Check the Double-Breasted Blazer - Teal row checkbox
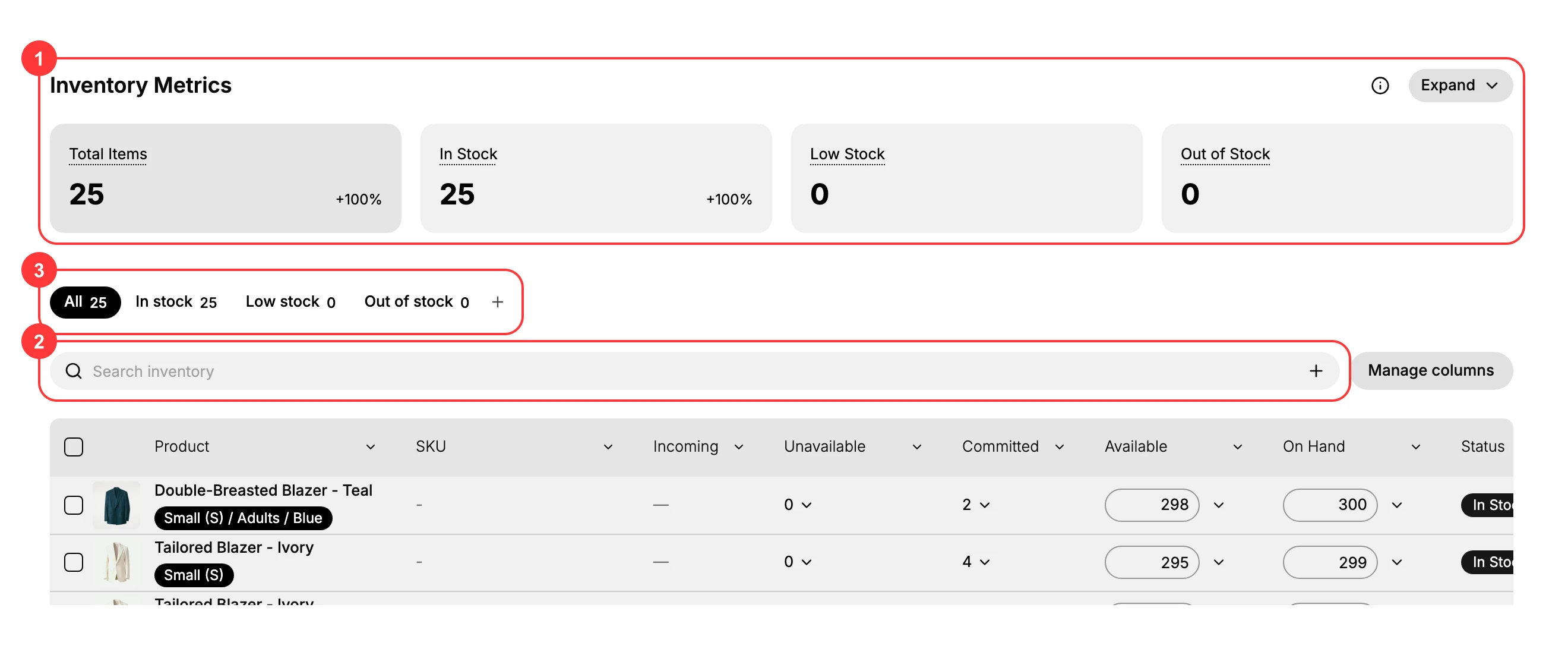1568x655 pixels. (x=74, y=505)
